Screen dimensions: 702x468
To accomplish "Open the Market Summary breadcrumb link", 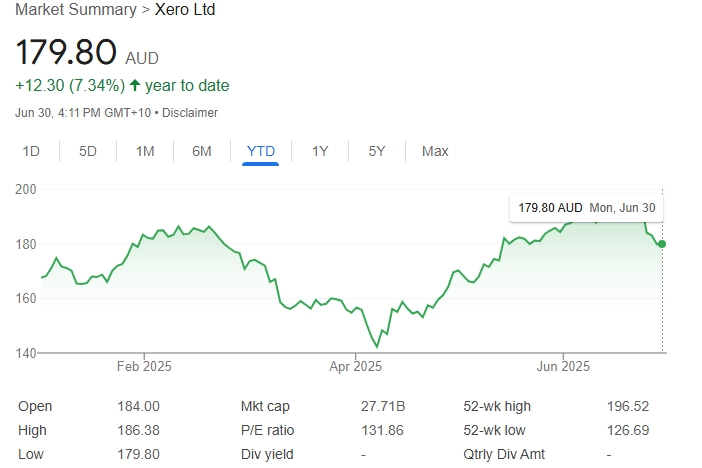I will tap(75, 10).
